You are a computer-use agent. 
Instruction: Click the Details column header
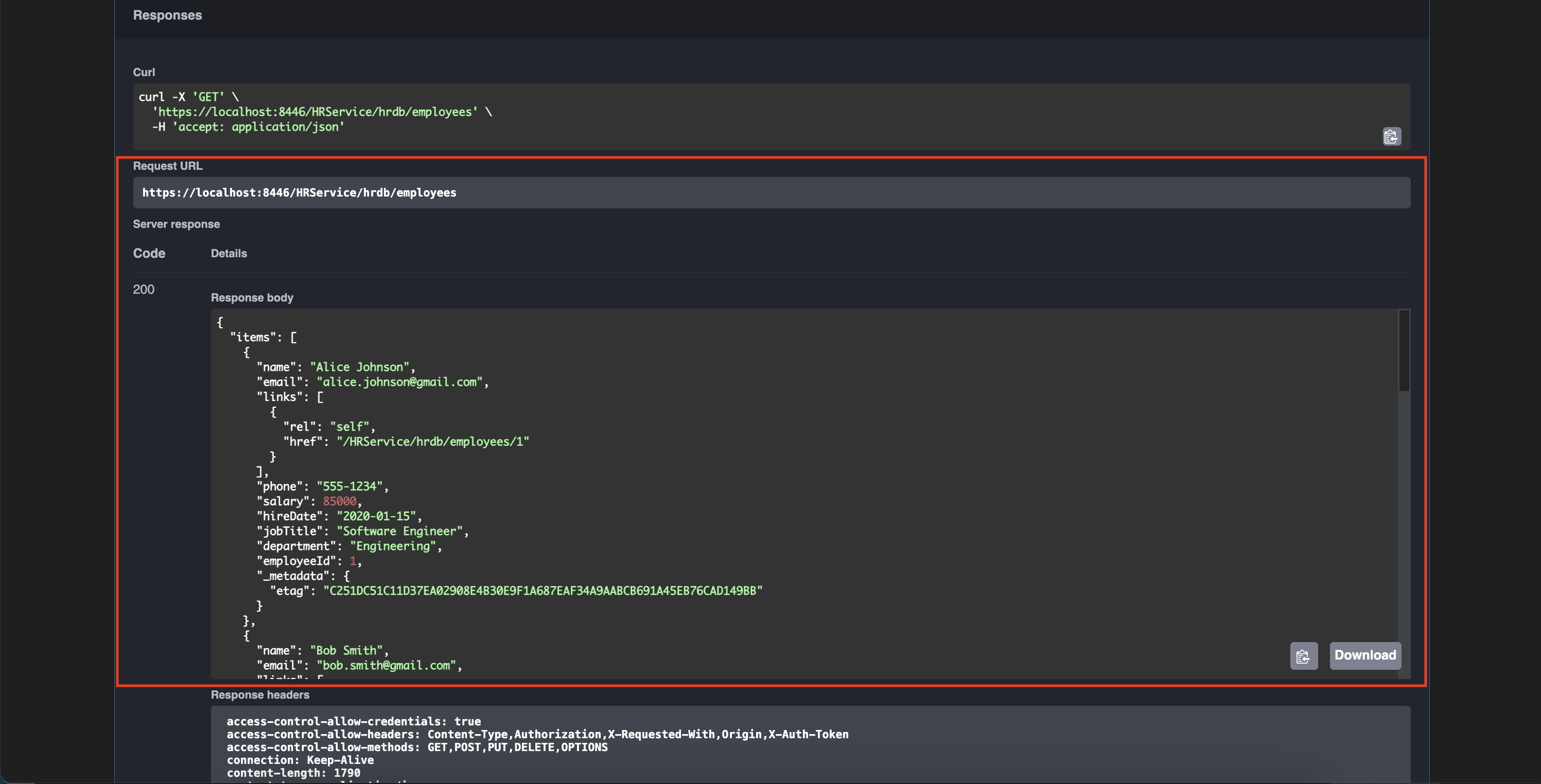click(x=229, y=254)
